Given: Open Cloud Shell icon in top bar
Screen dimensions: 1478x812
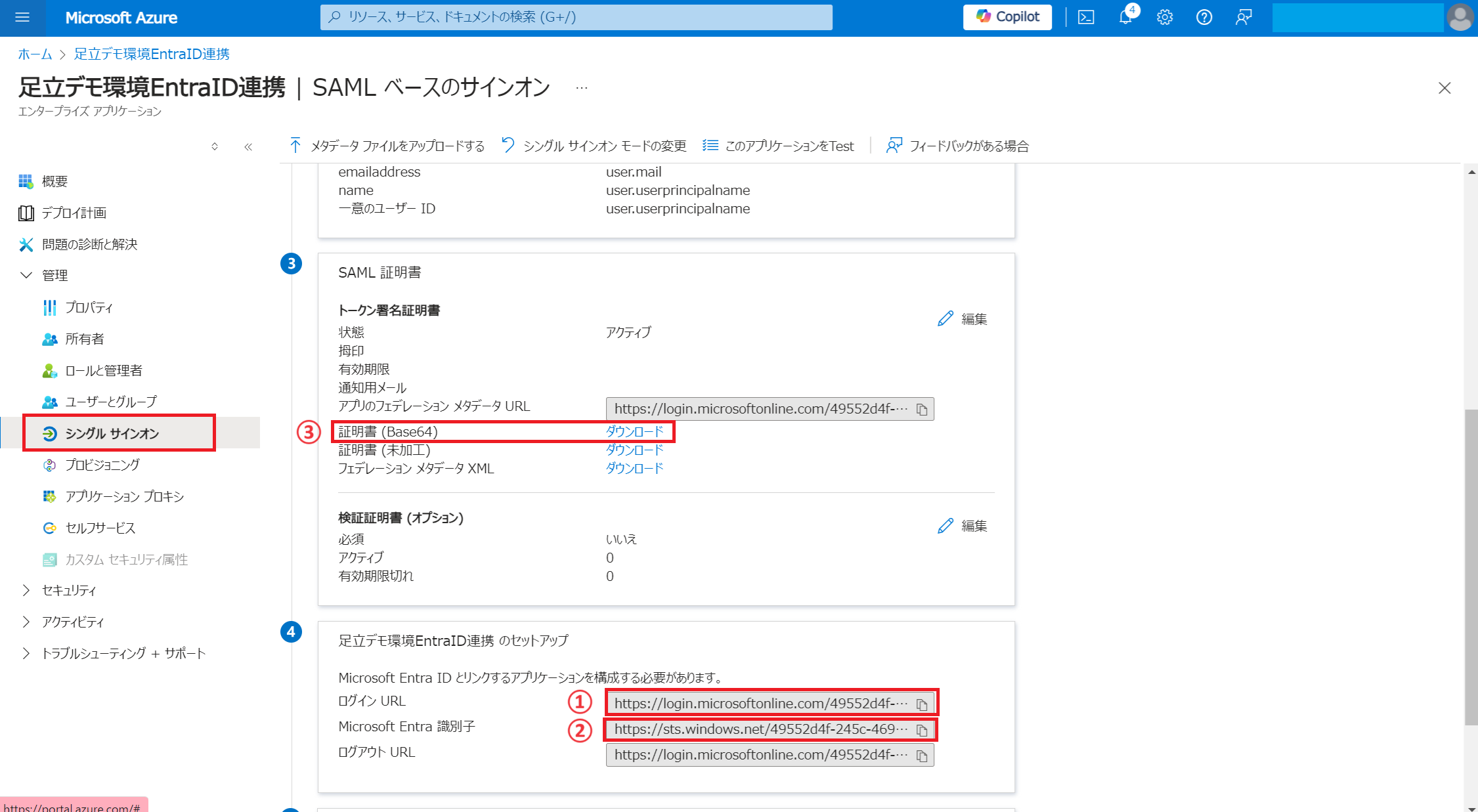Looking at the screenshot, I should pos(1086,17).
